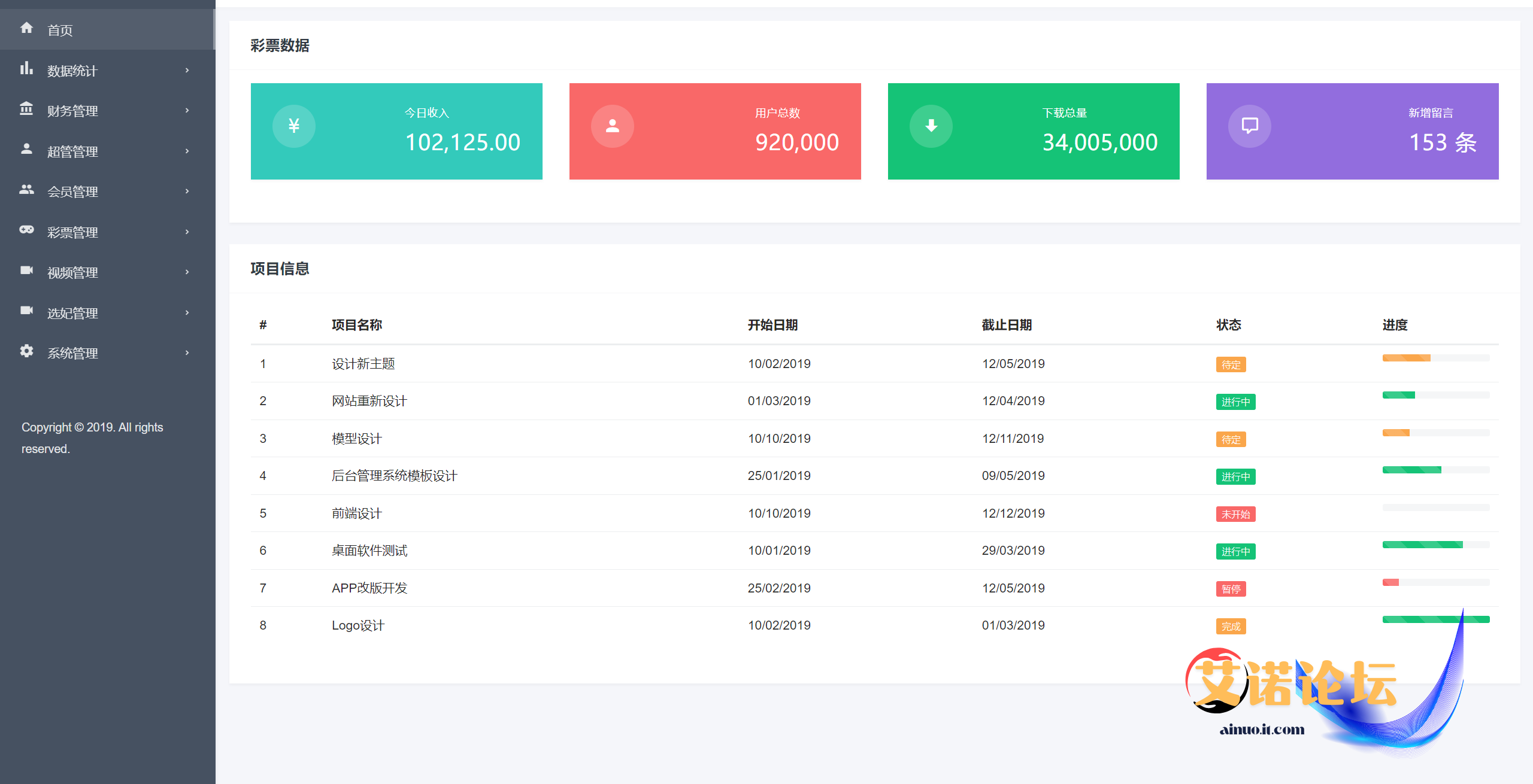Click the 待定 badge for 设计新主题

[x=1231, y=365]
